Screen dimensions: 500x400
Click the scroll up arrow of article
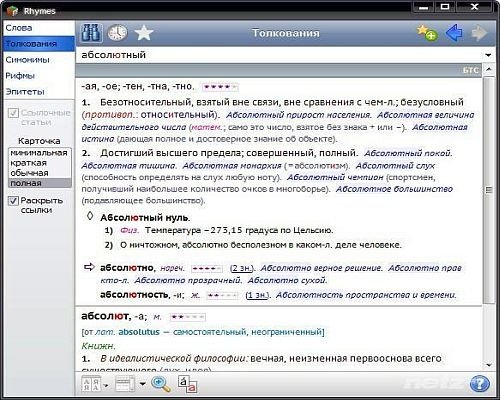click(489, 70)
